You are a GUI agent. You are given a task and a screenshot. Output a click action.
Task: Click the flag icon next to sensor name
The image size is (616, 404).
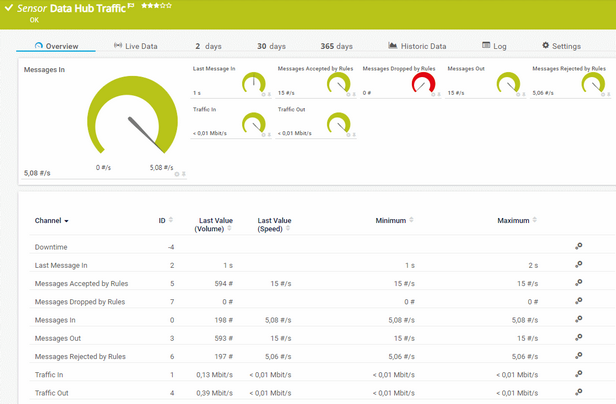[131, 5]
